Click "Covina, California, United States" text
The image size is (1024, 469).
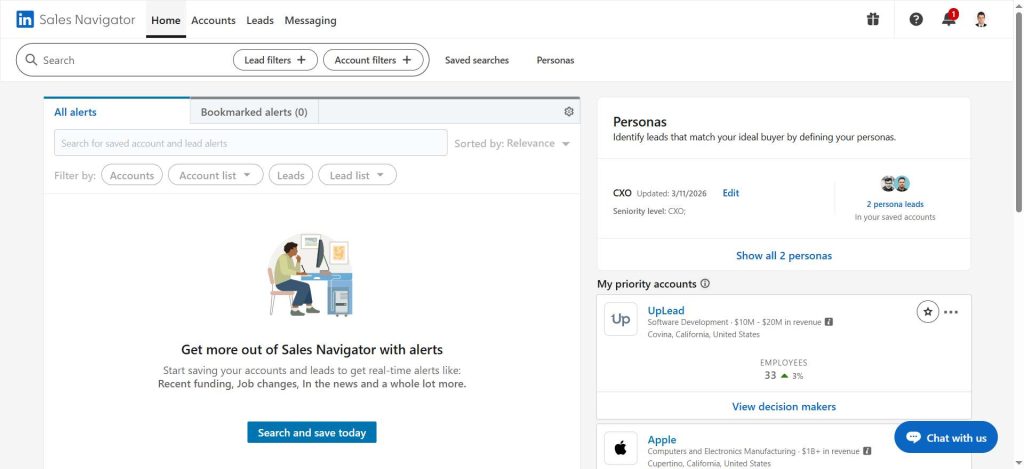pos(703,334)
